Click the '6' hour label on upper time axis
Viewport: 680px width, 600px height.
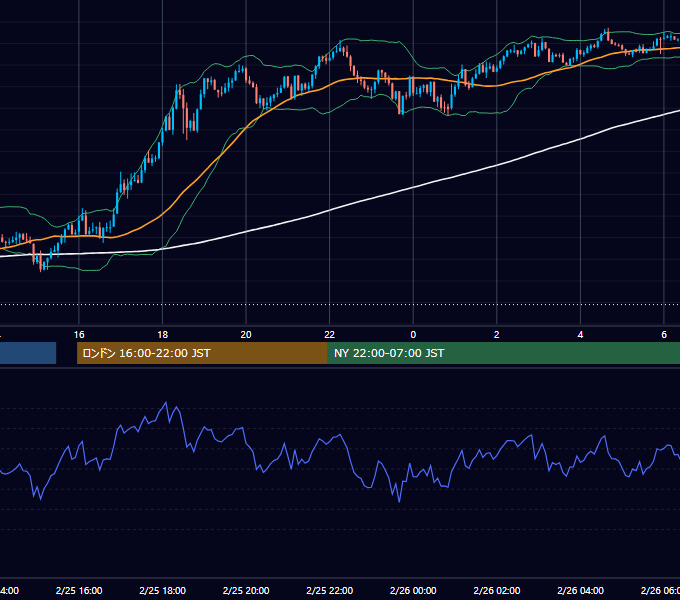click(x=664, y=335)
